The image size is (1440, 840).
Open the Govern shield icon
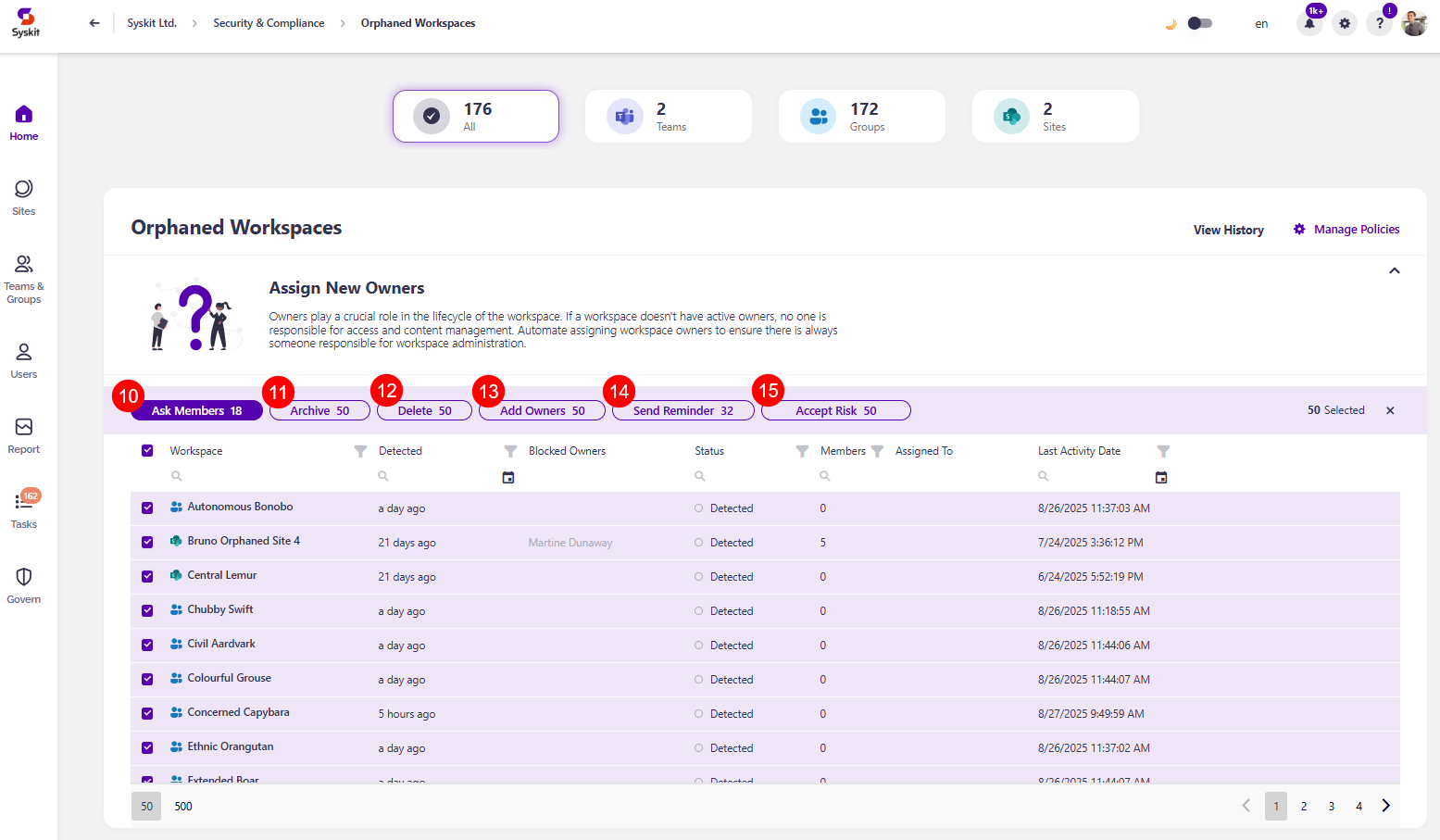pyautogui.click(x=24, y=584)
